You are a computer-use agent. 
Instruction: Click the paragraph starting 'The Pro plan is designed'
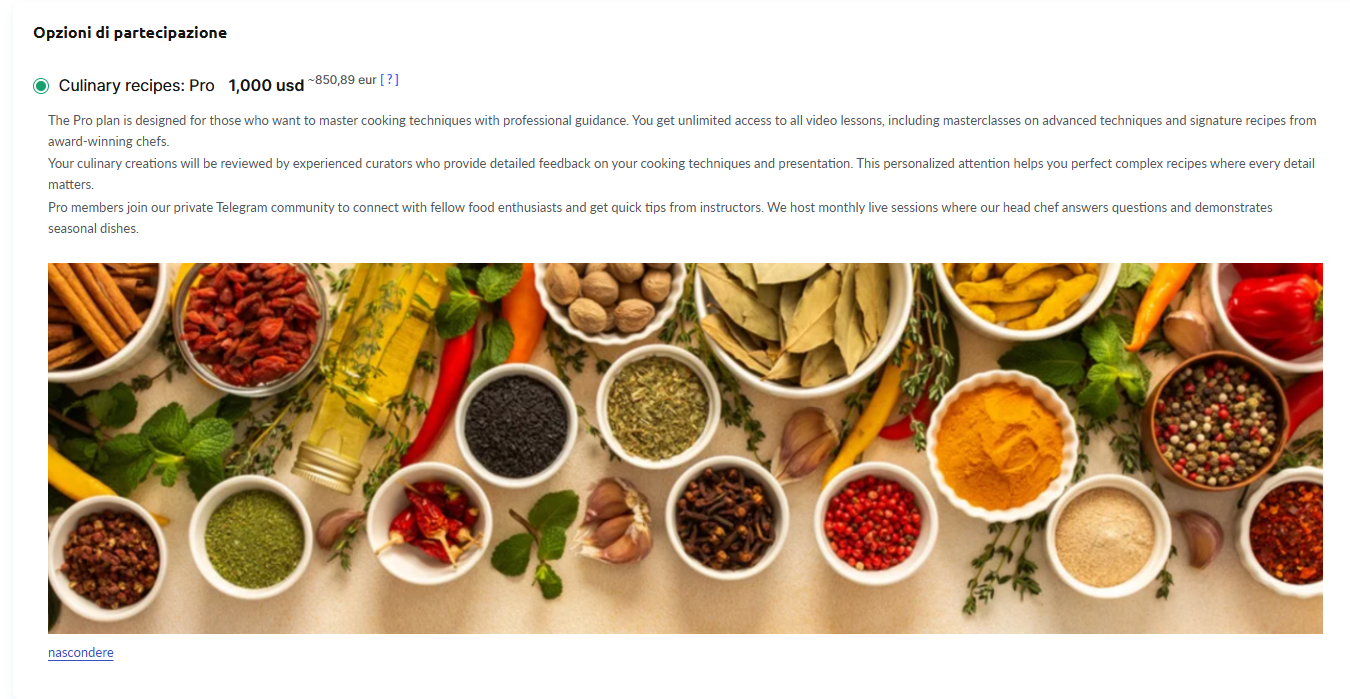[x=682, y=131]
